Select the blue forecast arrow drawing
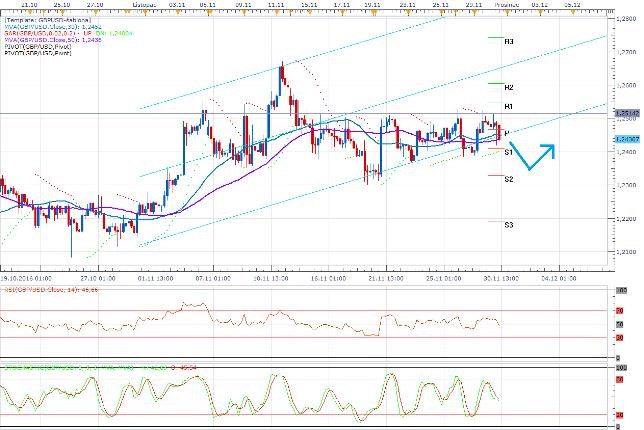 (x=532, y=156)
